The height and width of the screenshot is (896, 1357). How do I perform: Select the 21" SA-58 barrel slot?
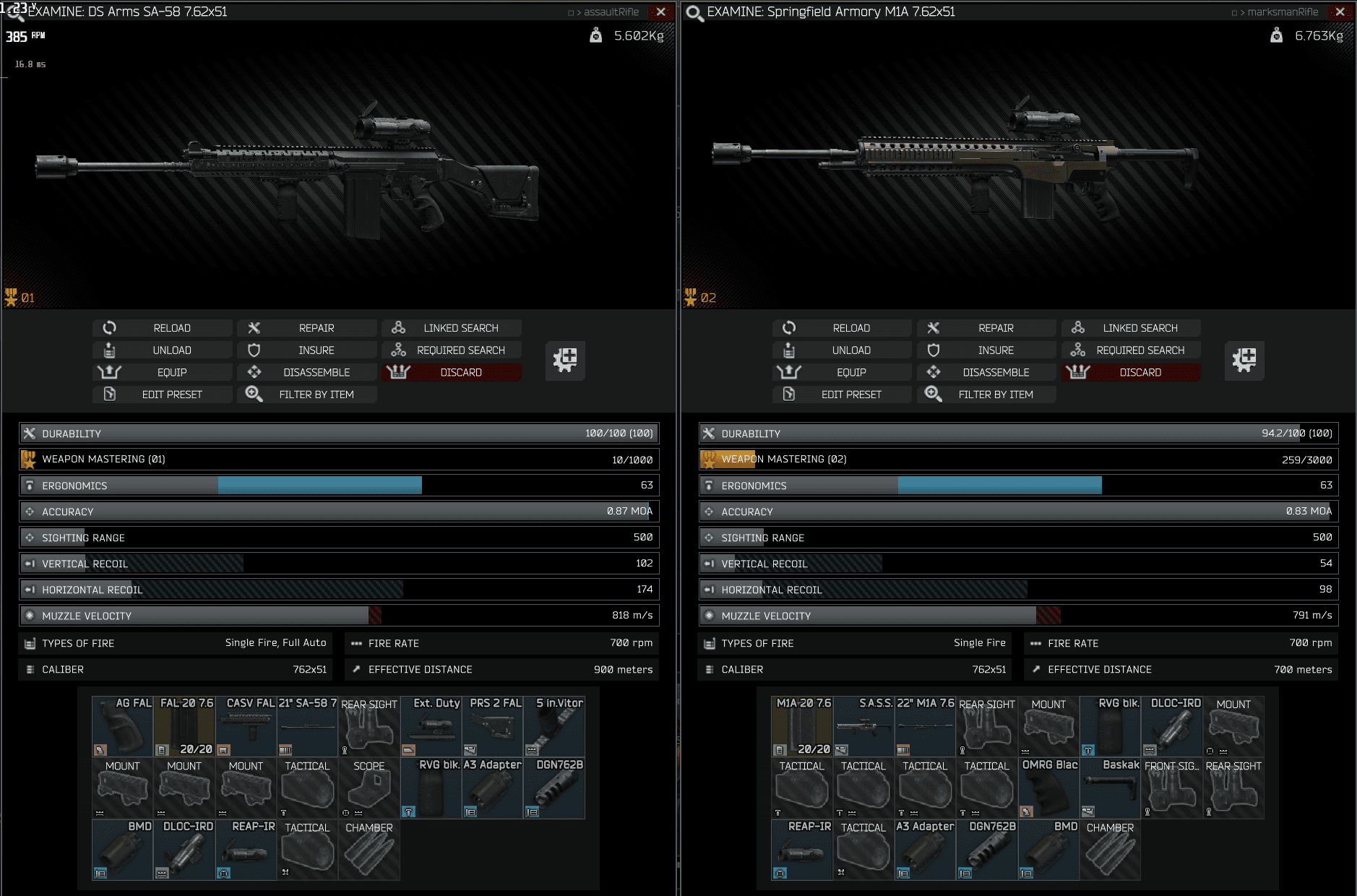point(308,726)
